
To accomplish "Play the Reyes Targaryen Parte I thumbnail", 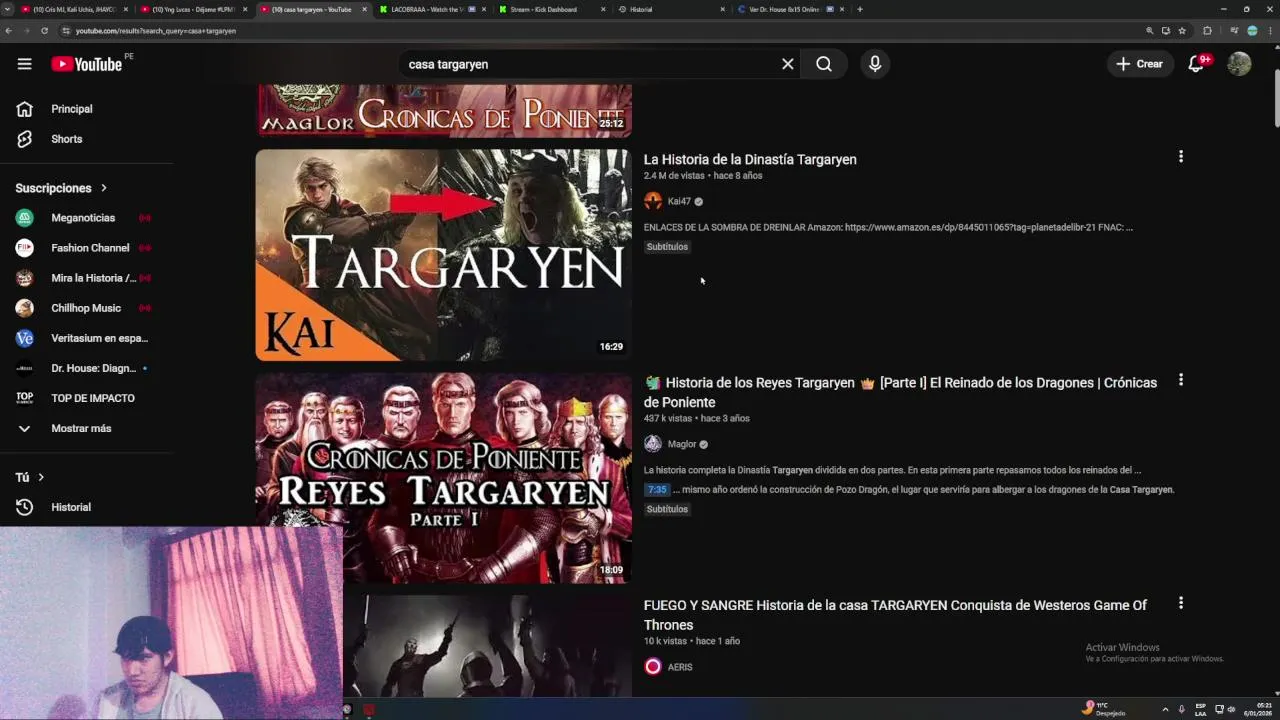I will click(x=443, y=478).
